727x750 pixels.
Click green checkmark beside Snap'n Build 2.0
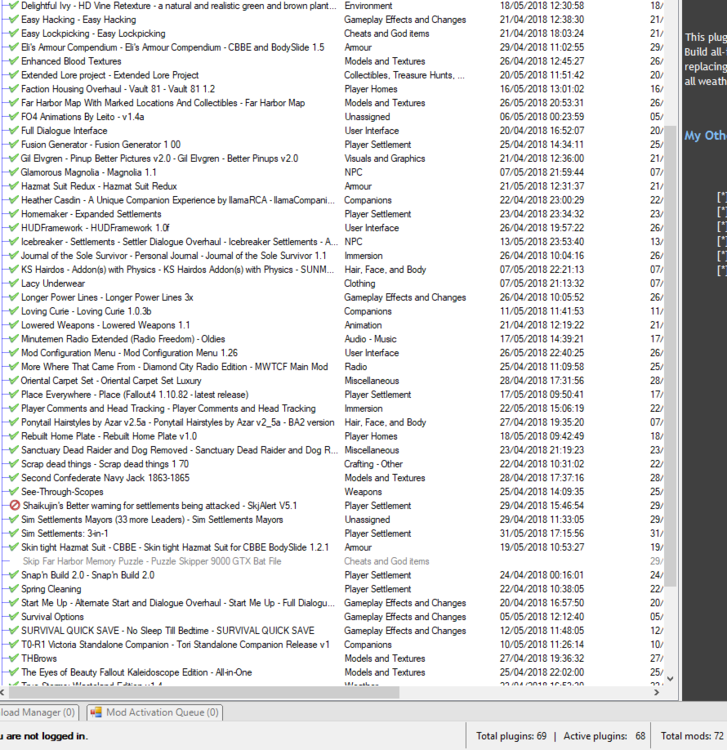(14, 574)
